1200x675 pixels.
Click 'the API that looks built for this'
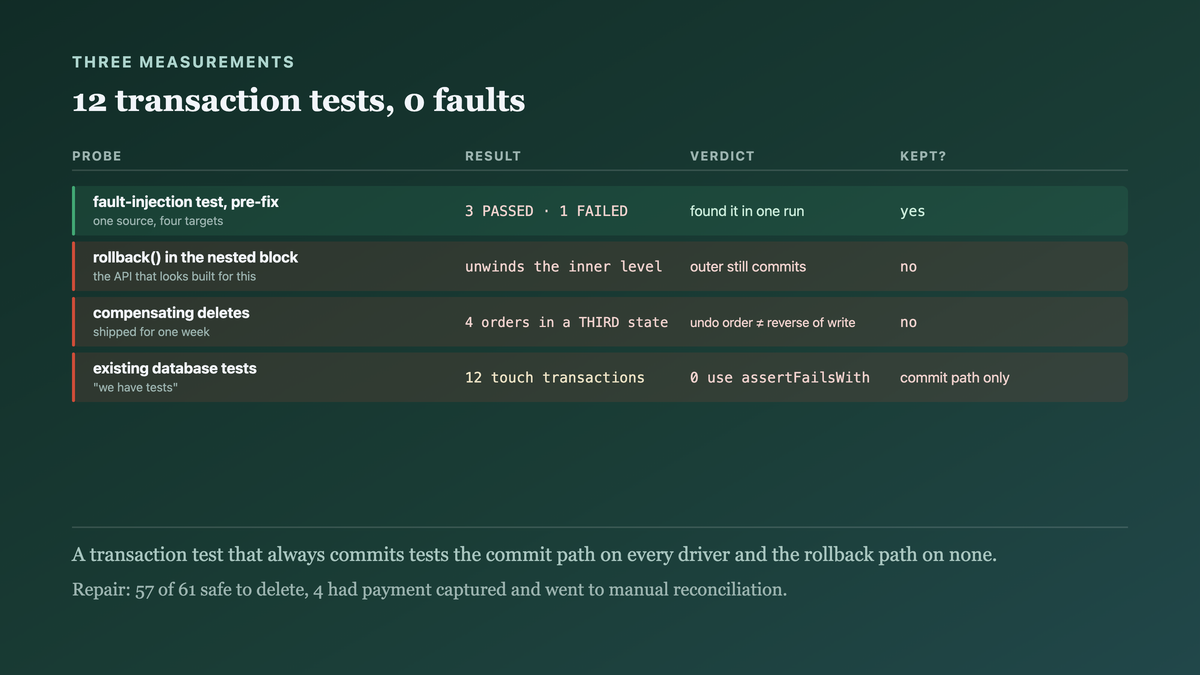point(174,276)
